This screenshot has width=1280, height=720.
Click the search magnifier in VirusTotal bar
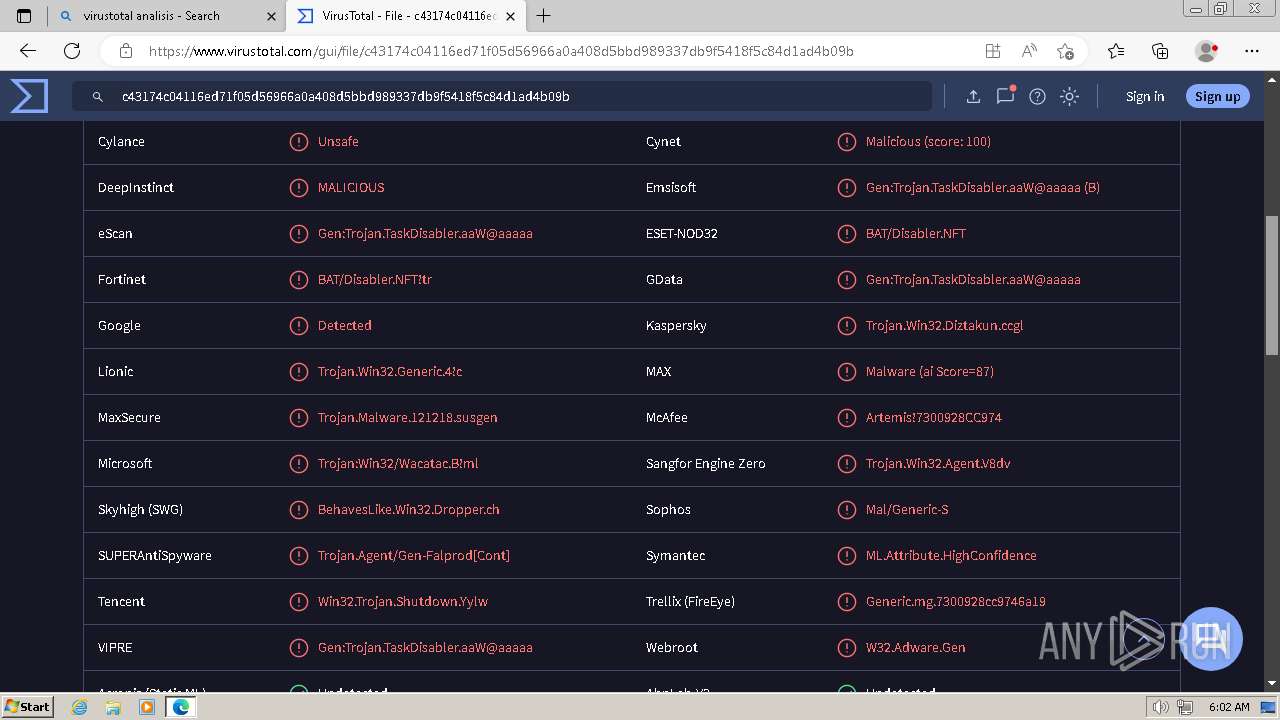(98, 97)
